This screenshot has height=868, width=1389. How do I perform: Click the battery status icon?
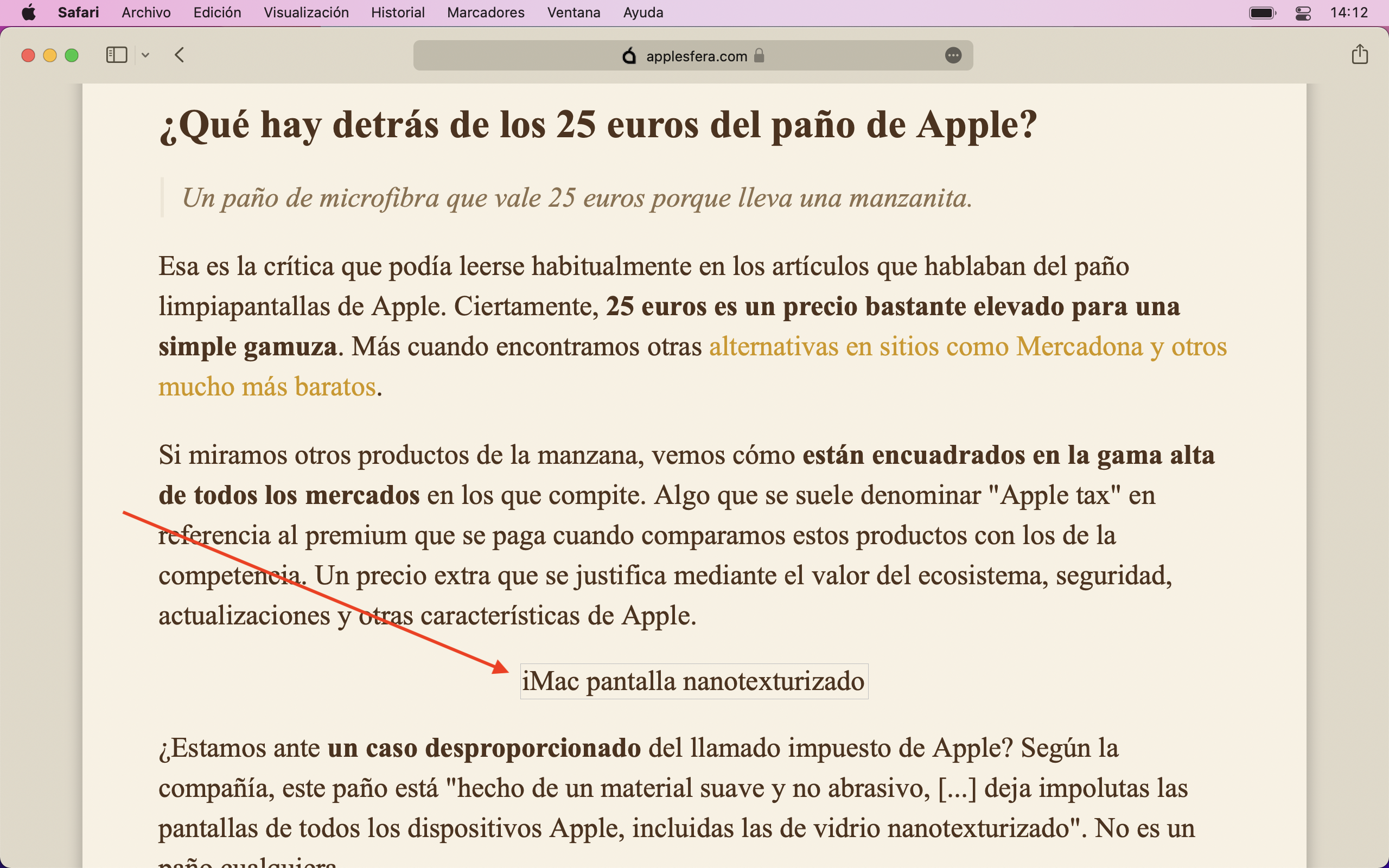coord(1261,12)
